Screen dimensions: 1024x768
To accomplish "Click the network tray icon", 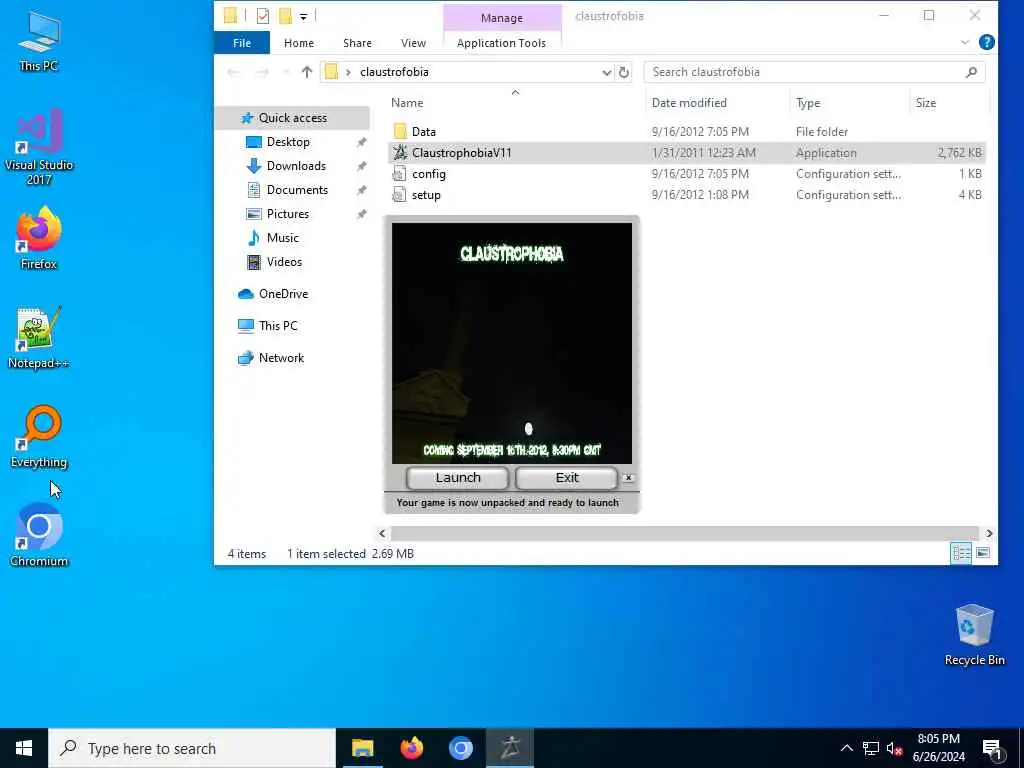I will pos(870,748).
